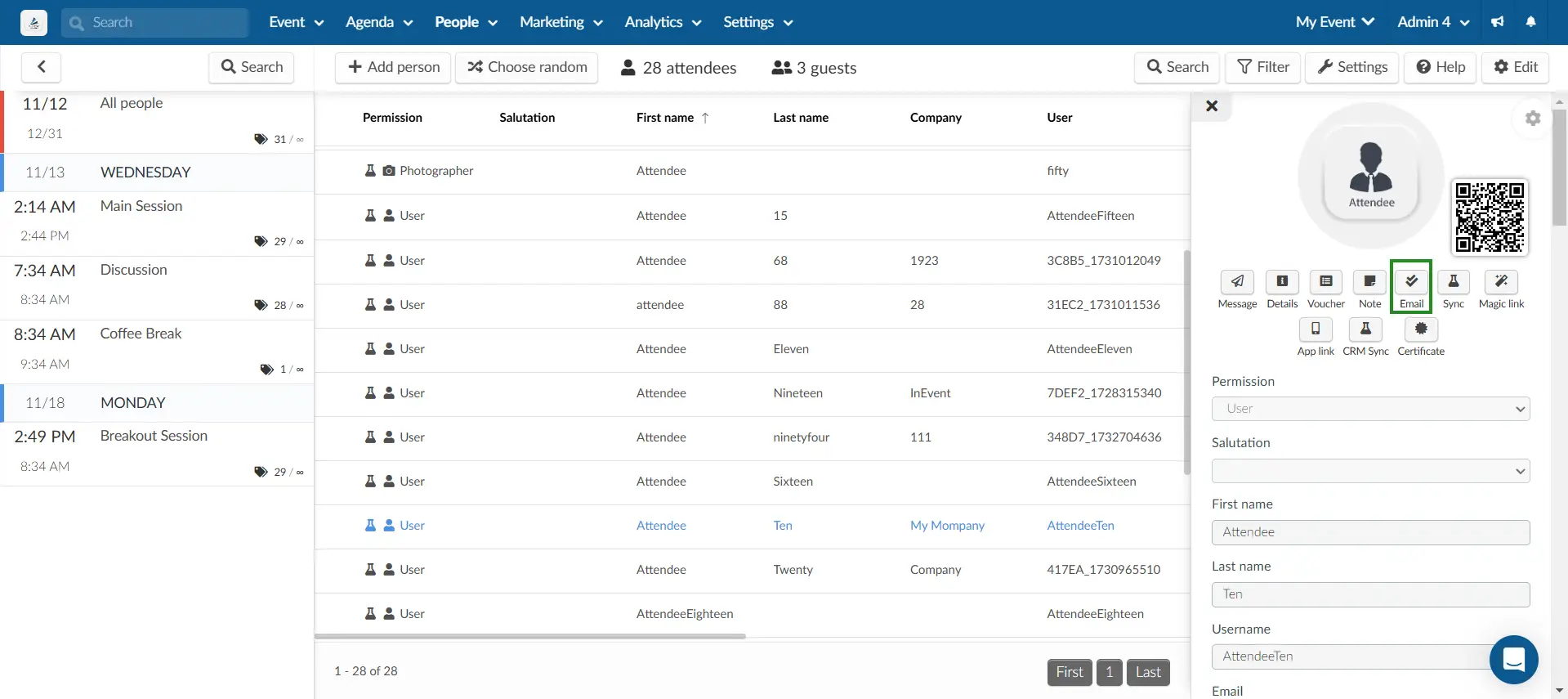Click the Help button

point(1441,67)
